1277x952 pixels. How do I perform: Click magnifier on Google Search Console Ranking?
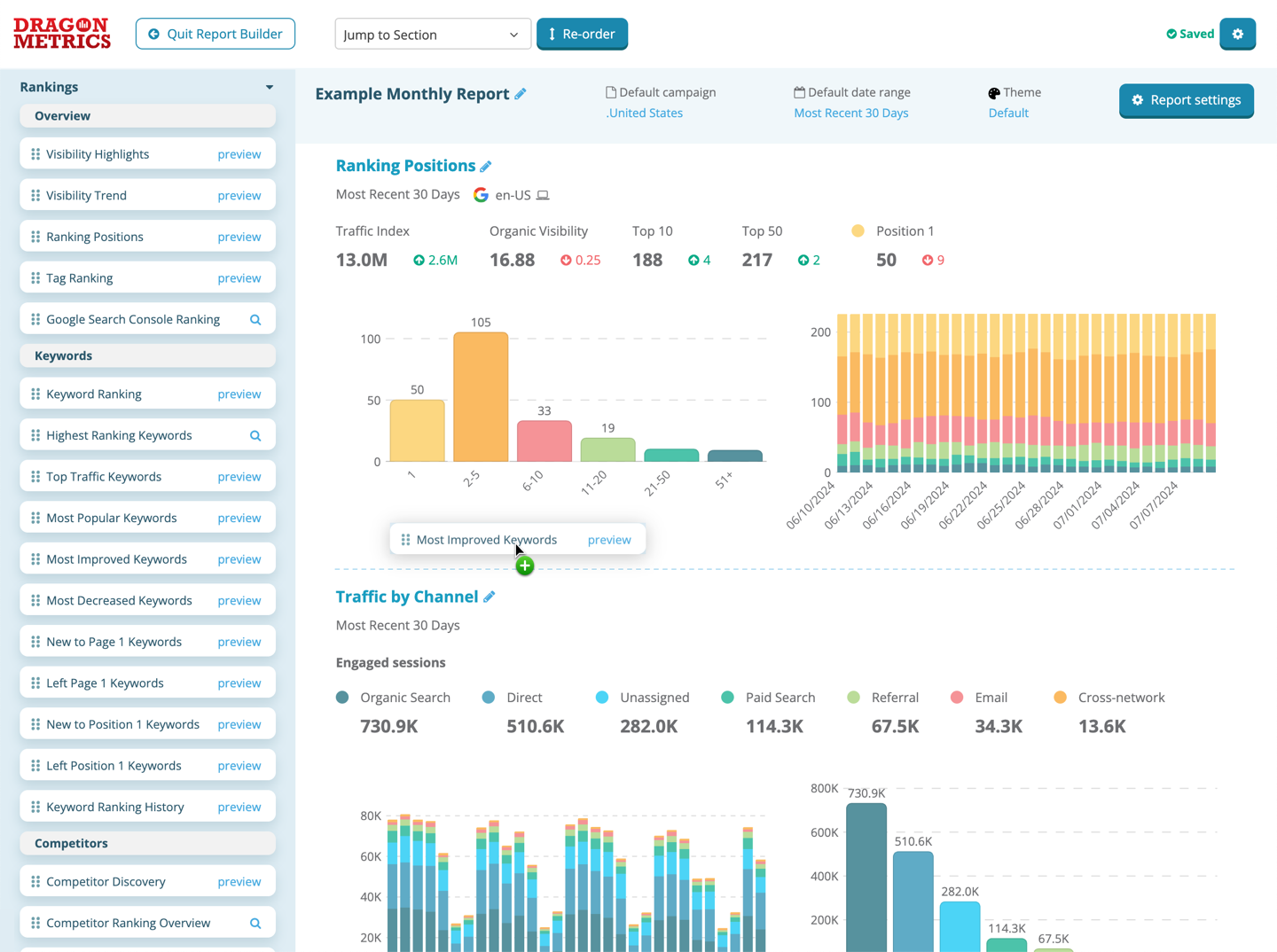coord(255,320)
